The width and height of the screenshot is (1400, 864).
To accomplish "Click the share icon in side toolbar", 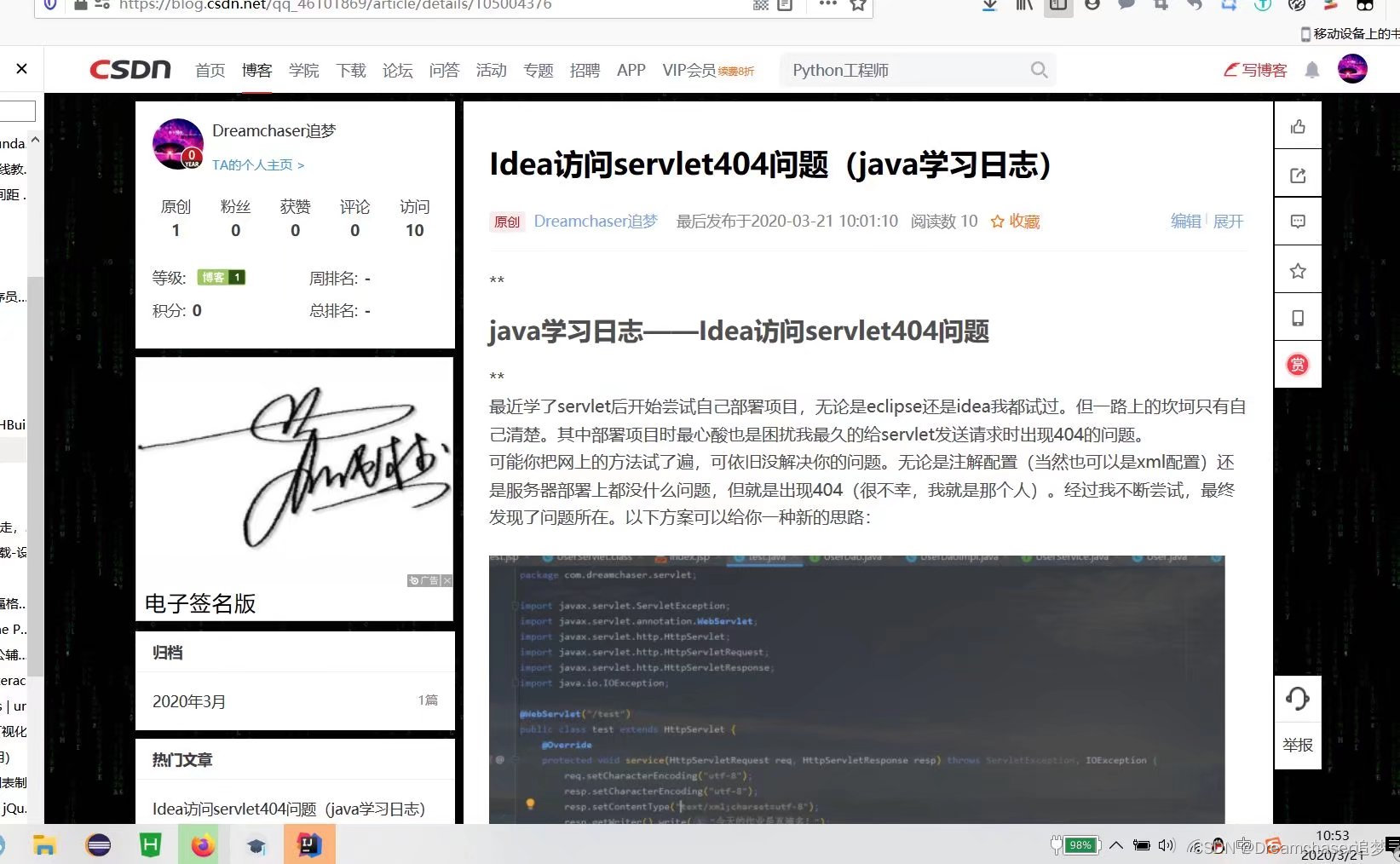I will pos(1298,176).
